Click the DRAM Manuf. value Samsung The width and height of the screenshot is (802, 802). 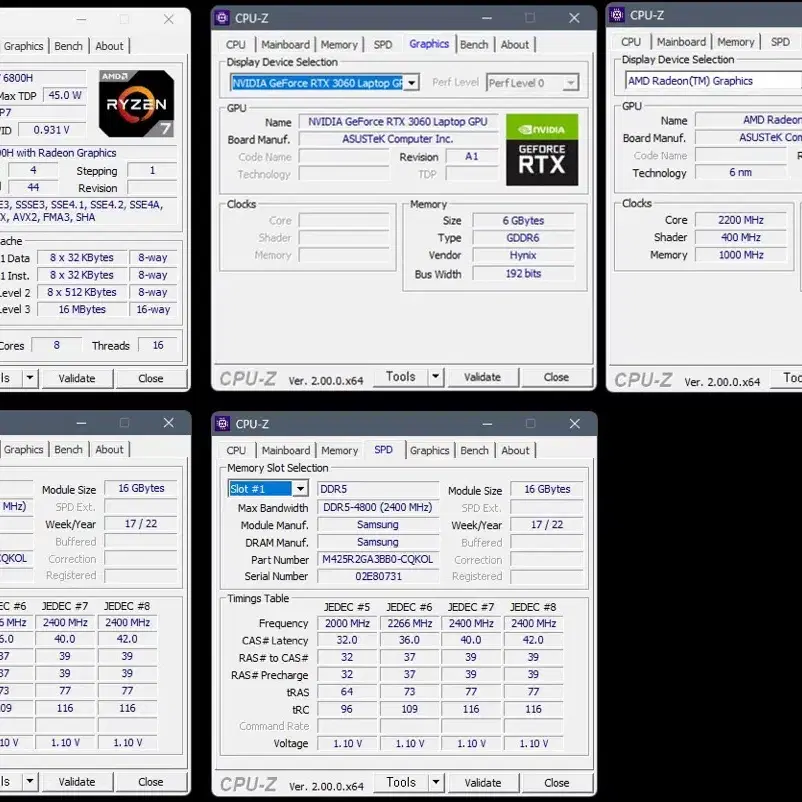(378, 542)
